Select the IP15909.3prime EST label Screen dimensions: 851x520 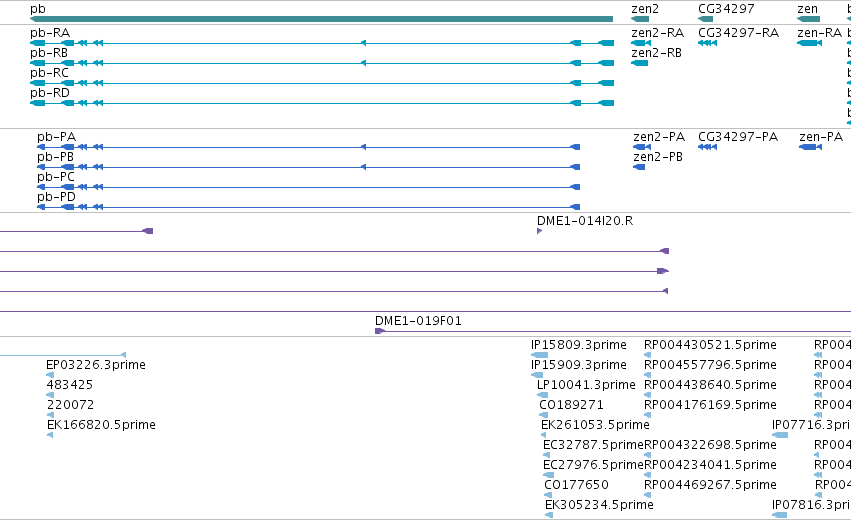coord(579,365)
